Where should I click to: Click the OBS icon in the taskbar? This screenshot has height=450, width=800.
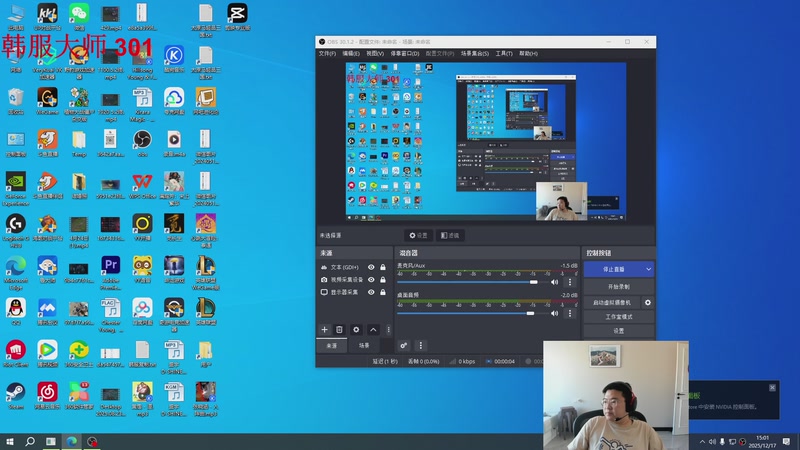pos(92,441)
